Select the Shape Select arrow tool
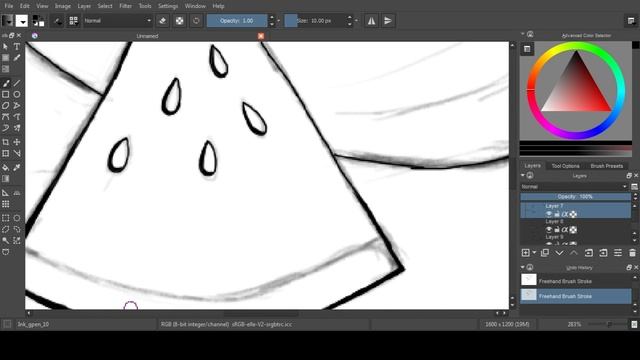Image resolution: width=640 pixels, height=360 pixels. point(6,47)
